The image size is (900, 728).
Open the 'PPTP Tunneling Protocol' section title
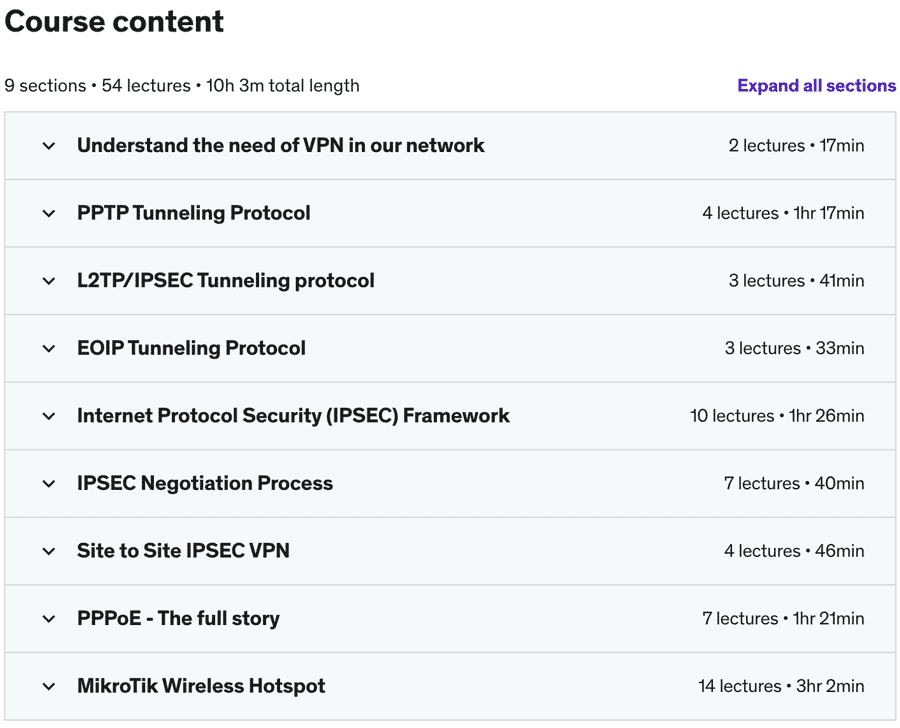193,213
